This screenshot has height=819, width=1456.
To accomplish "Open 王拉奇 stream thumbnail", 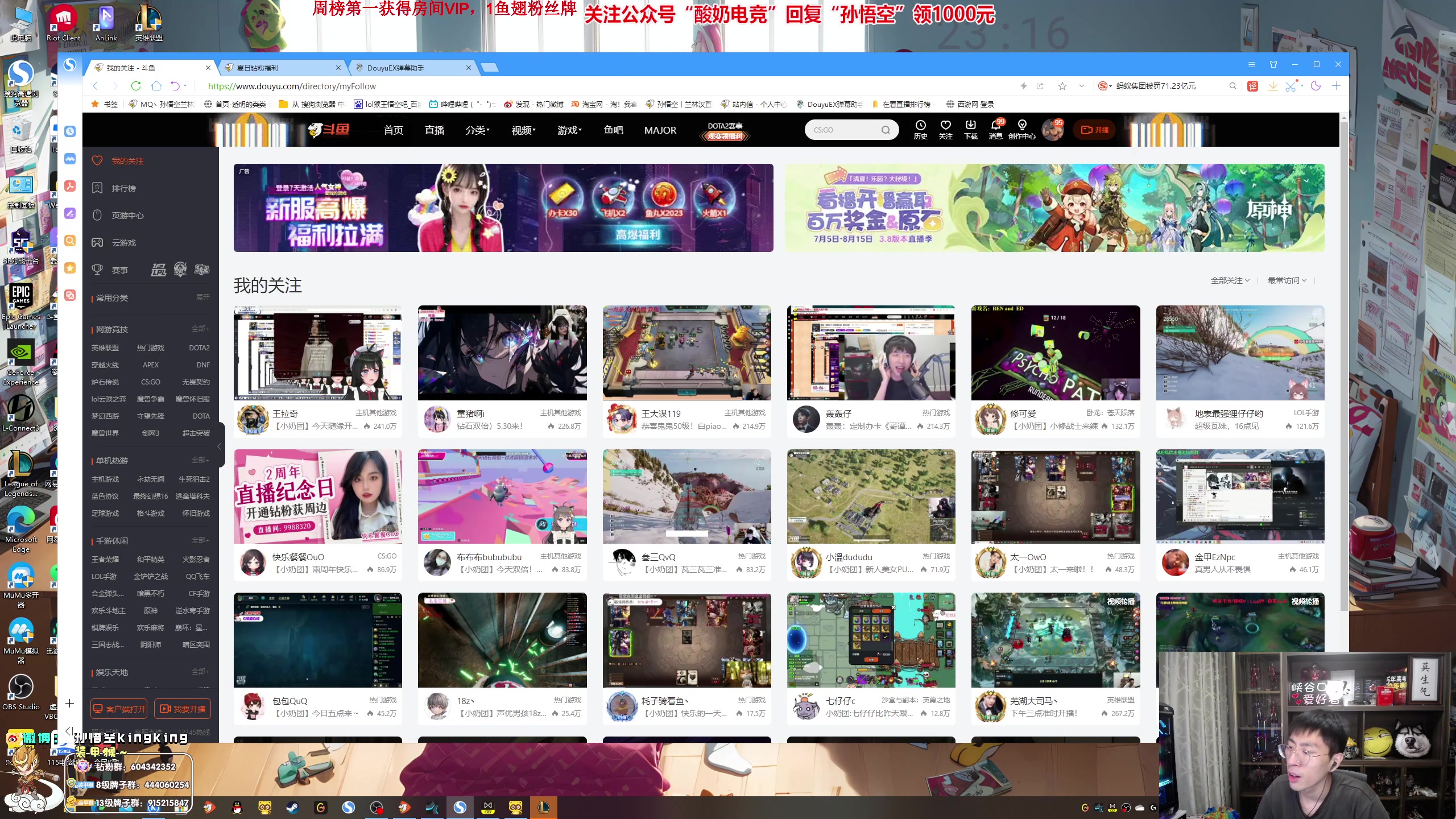I will click(x=317, y=353).
